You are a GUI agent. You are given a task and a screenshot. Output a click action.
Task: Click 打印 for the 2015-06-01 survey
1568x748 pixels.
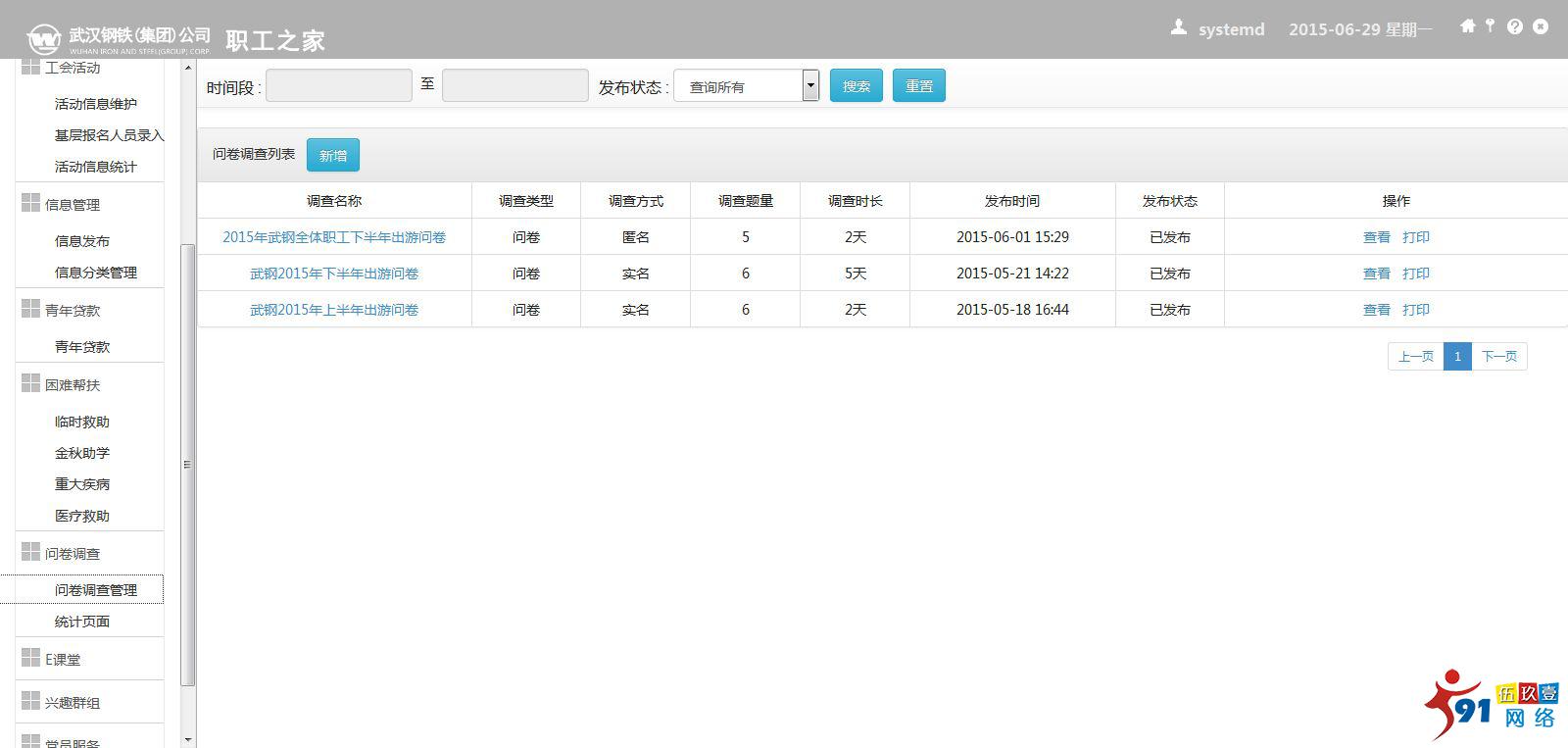tap(1416, 237)
